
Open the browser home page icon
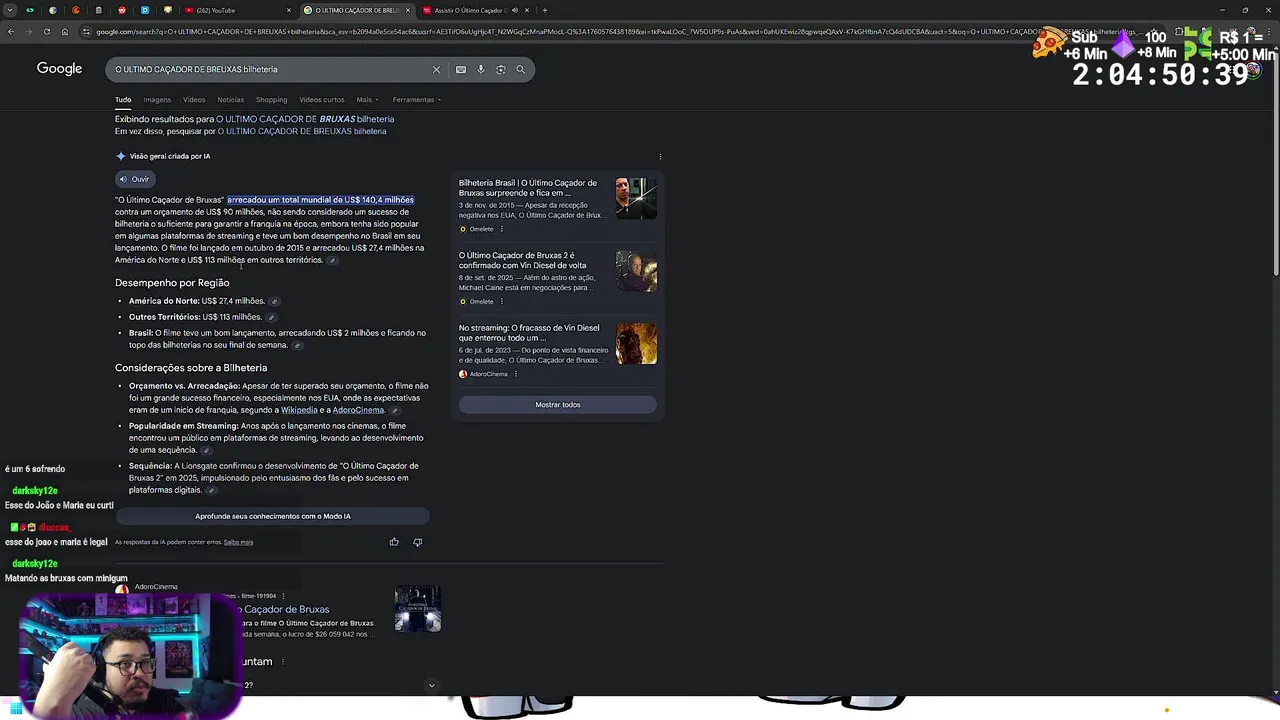point(64,31)
